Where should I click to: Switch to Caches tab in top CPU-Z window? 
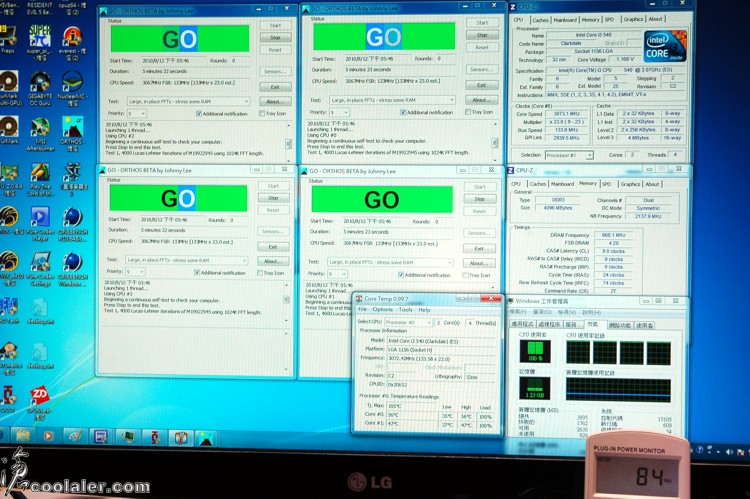(540, 20)
